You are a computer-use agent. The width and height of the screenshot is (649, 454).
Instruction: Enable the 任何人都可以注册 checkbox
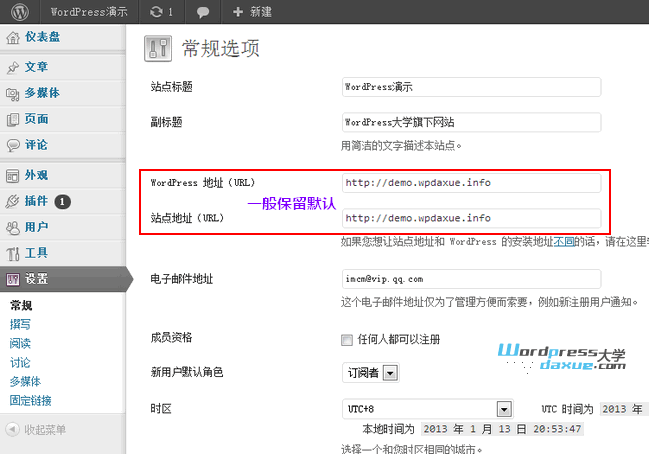[347, 339]
